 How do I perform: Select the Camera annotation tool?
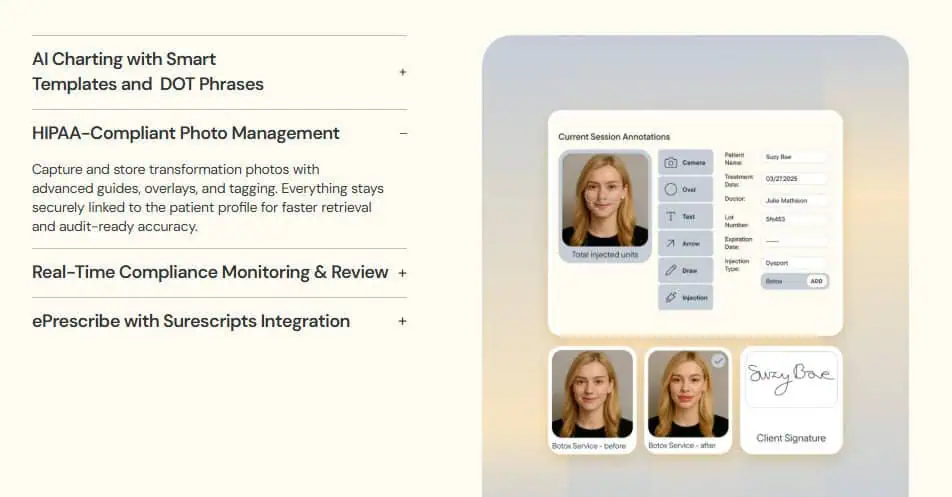(686, 162)
